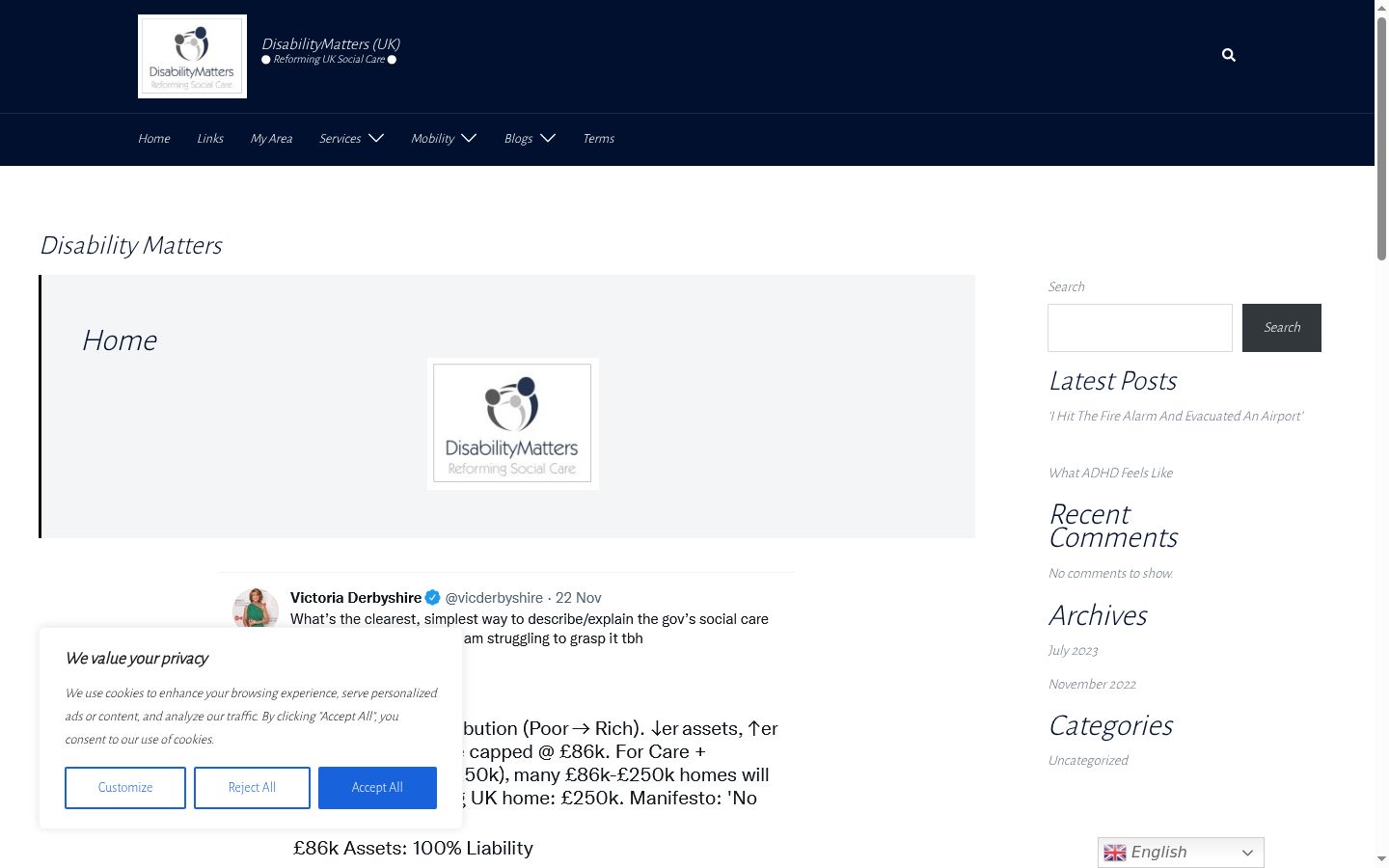Open the English language dropdown
Image resolution: width=1389 pixels, height=868 pixels.
click(x=1181, y=853)
